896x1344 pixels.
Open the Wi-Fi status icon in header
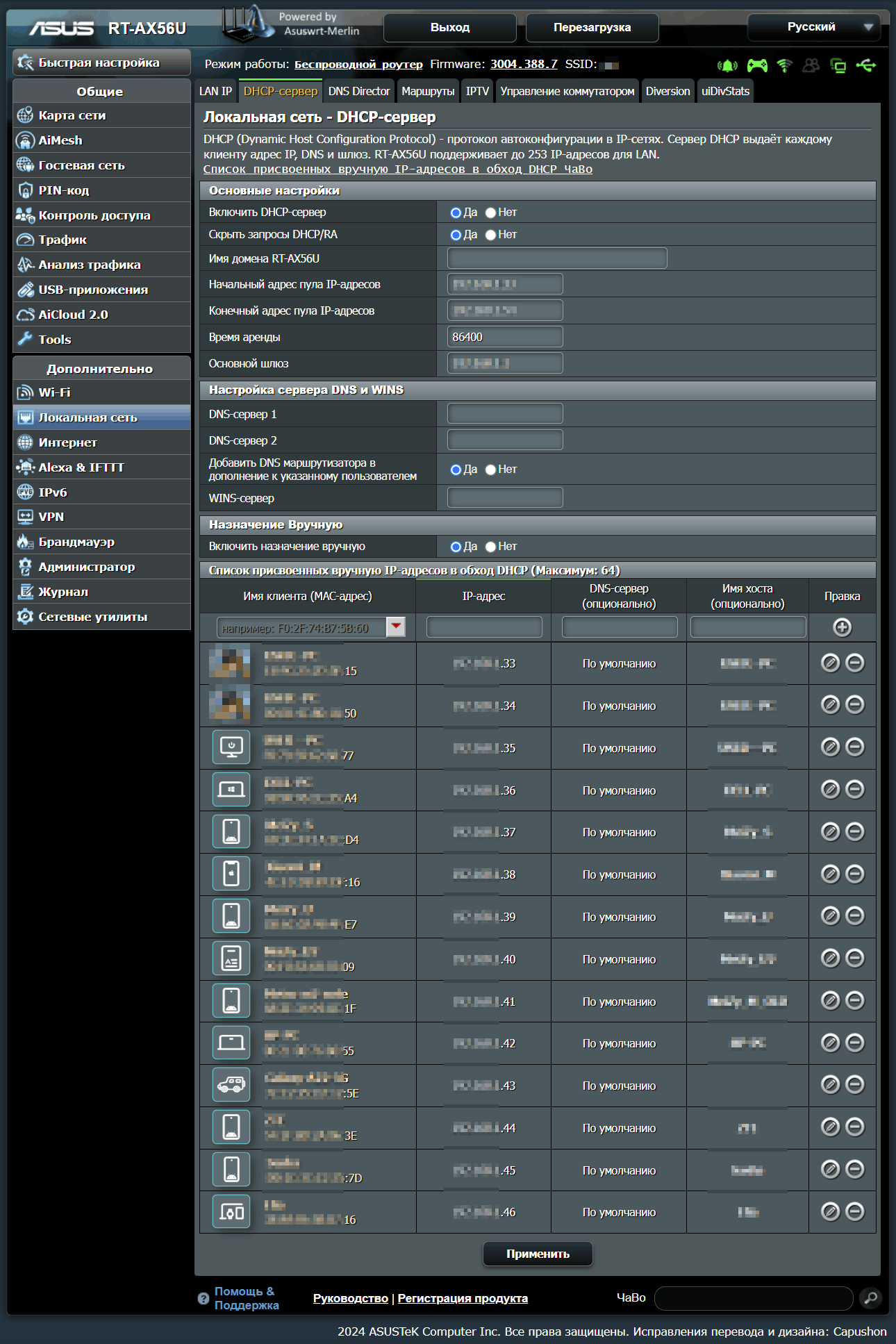785,65
